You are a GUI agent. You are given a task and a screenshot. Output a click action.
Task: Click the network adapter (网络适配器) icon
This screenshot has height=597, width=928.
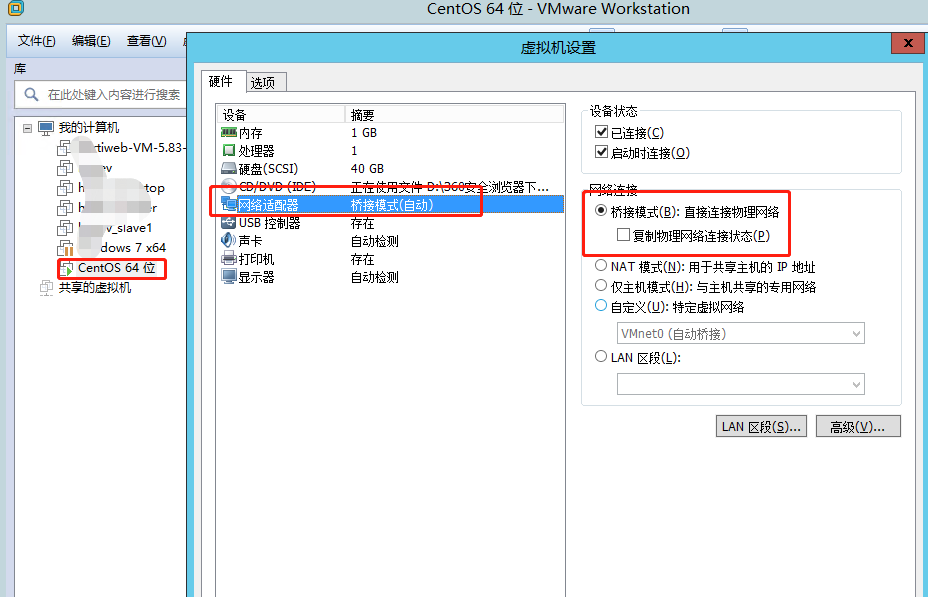[228, 205]
